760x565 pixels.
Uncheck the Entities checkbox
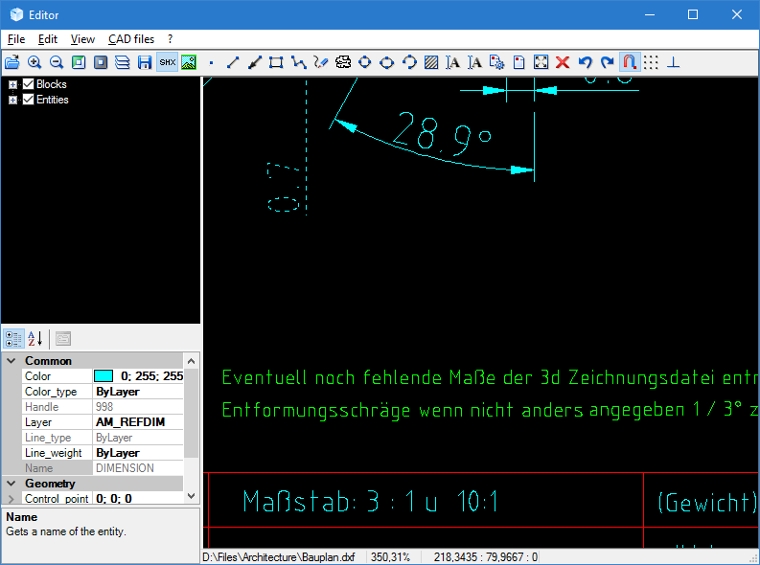coord(28,100)
